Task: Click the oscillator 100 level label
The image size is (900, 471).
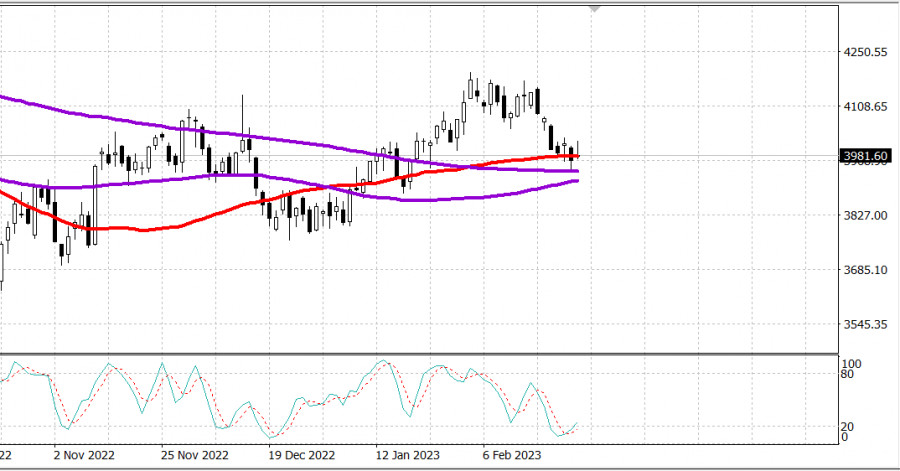Action: click(x=851, y=364)
